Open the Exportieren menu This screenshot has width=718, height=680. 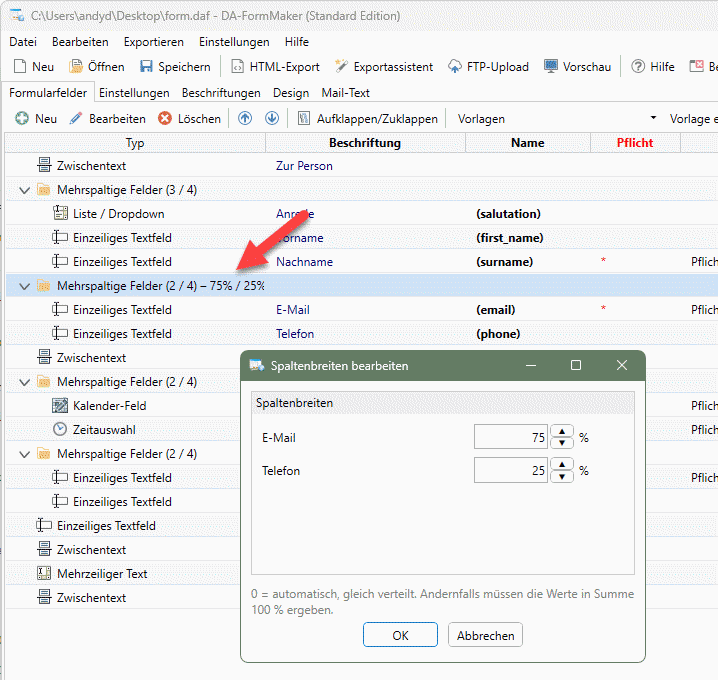pyautogui.click(x=153, y=42)
